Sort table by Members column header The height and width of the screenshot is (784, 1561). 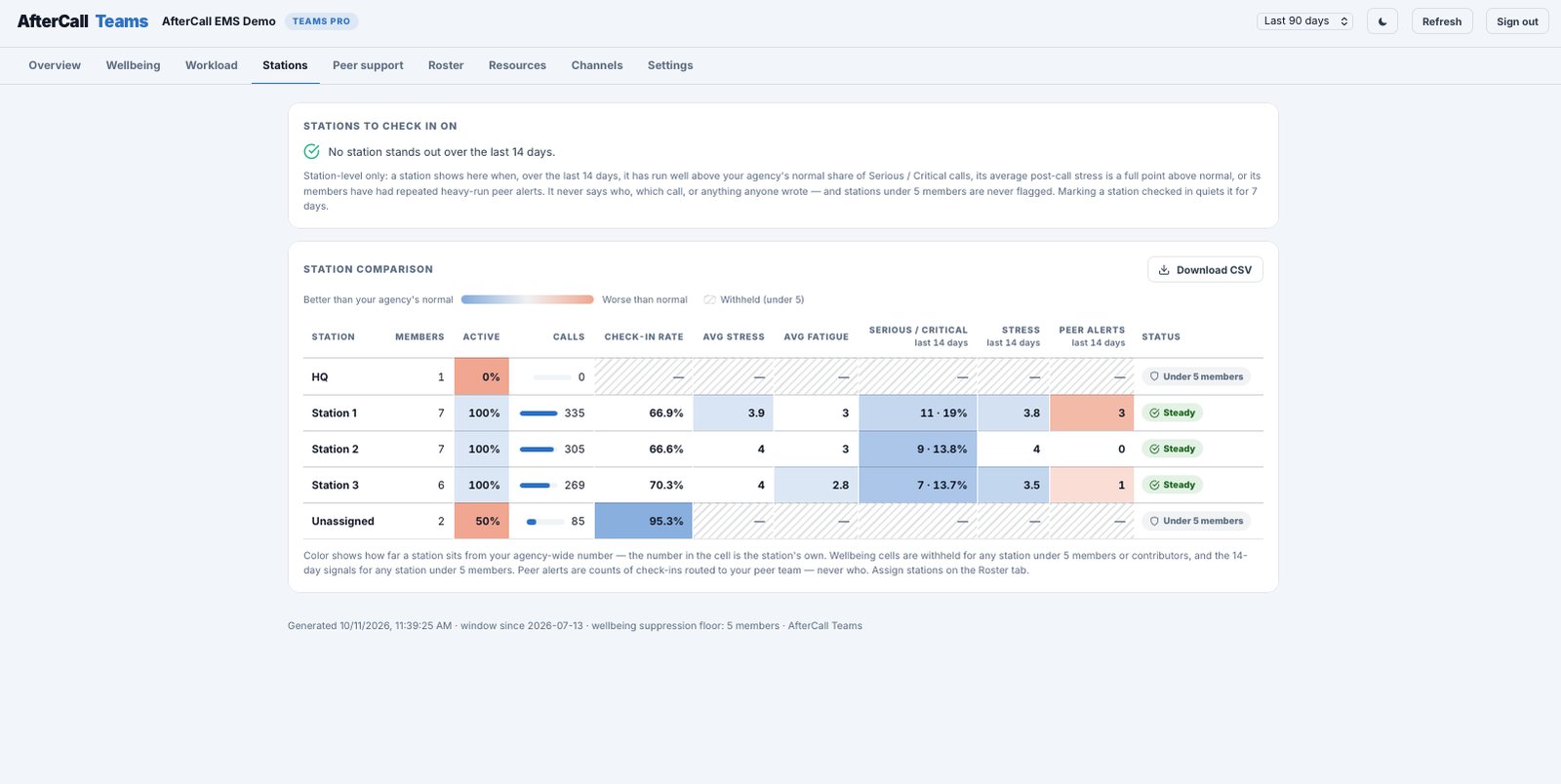click(420, 336)
